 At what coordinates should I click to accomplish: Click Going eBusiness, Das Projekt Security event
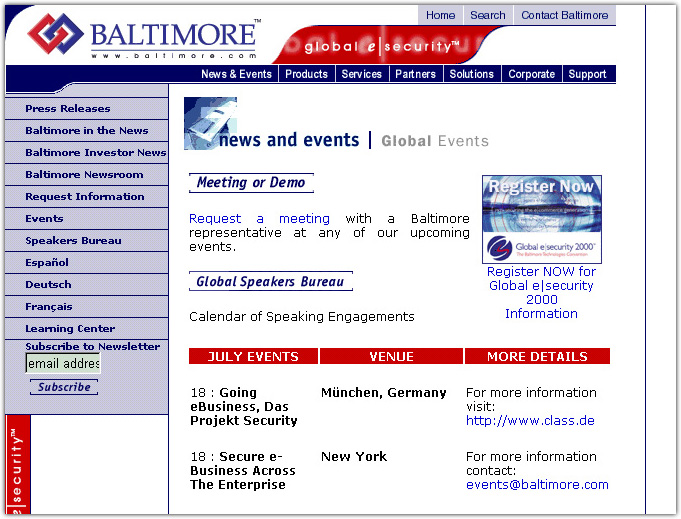tap(244, 407)
